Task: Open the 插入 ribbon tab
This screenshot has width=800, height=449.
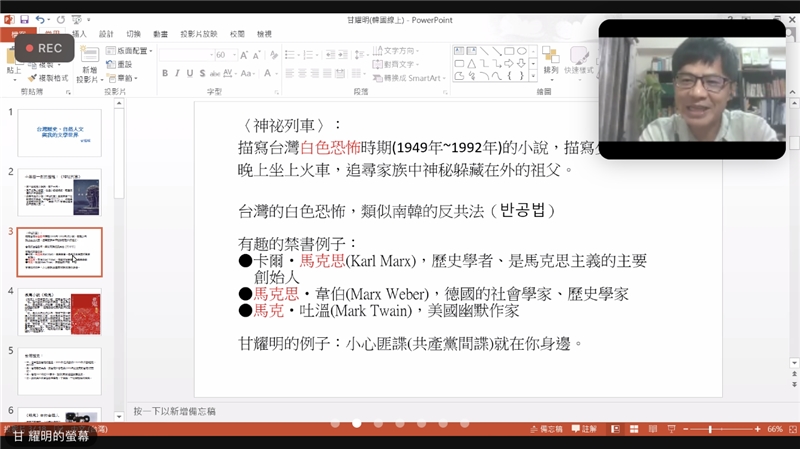Action: point(79,34)
